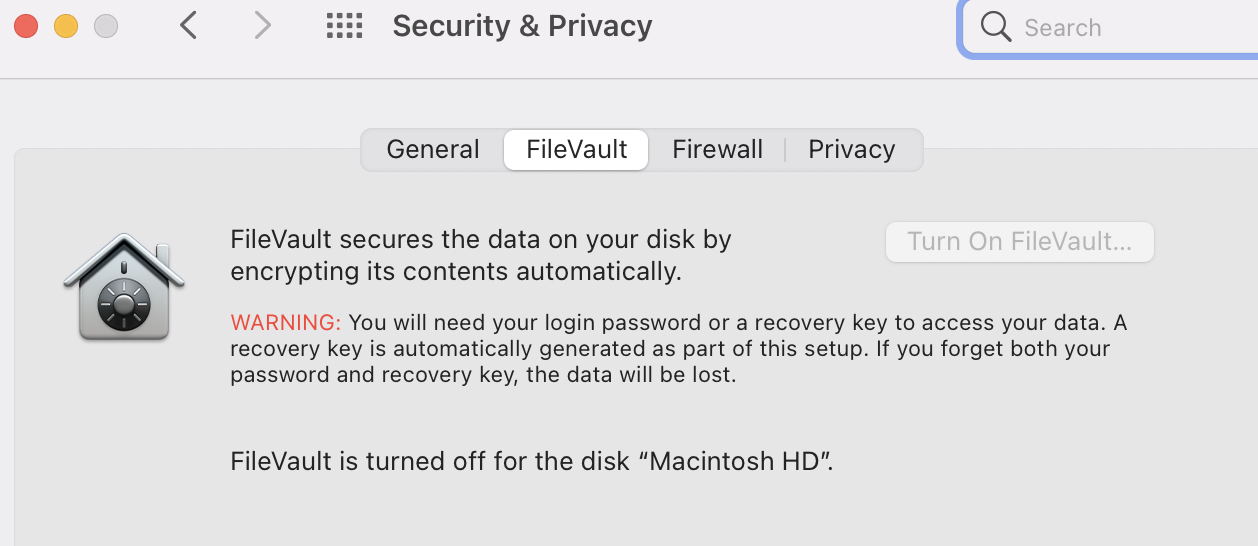Click the red WARNING label
Screen dimensions: 1258x546
[x=286, y=323]
